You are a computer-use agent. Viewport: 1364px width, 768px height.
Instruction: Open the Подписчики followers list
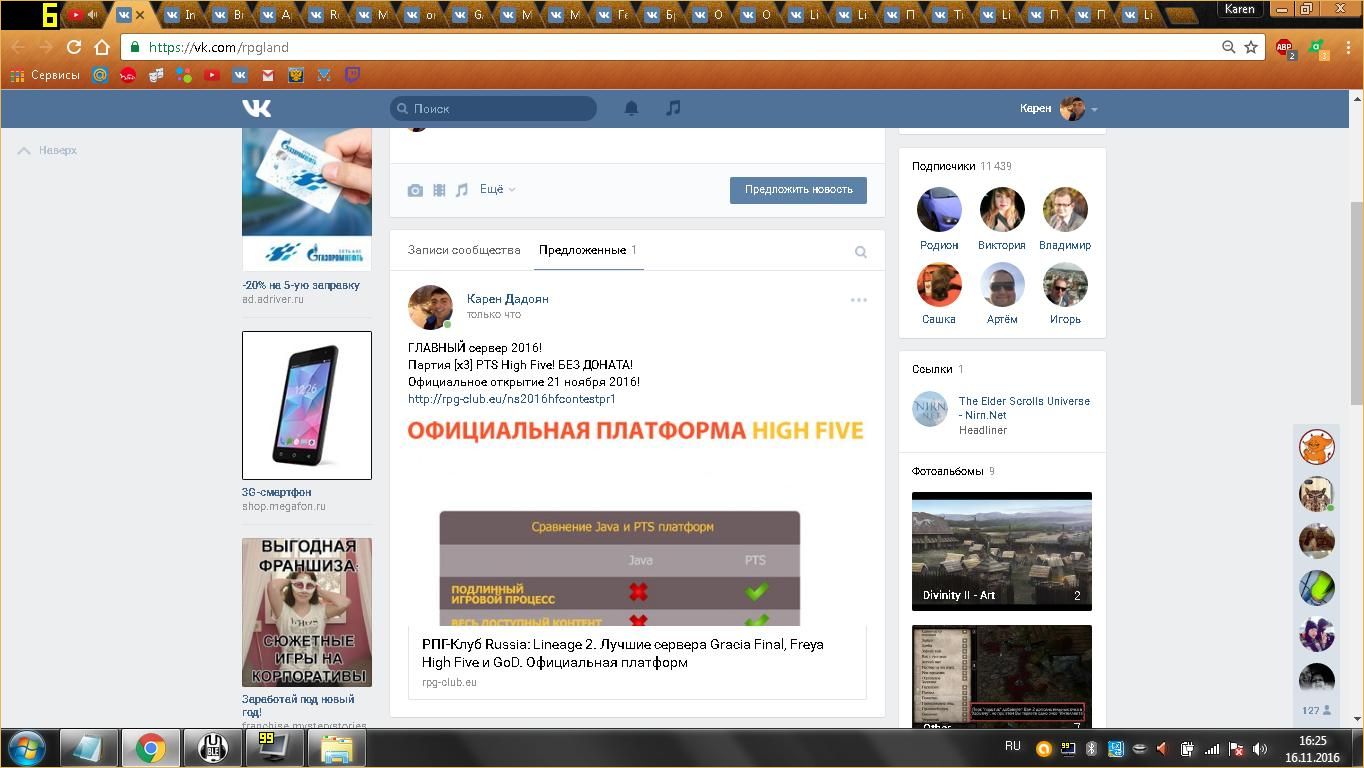[943, 166]
